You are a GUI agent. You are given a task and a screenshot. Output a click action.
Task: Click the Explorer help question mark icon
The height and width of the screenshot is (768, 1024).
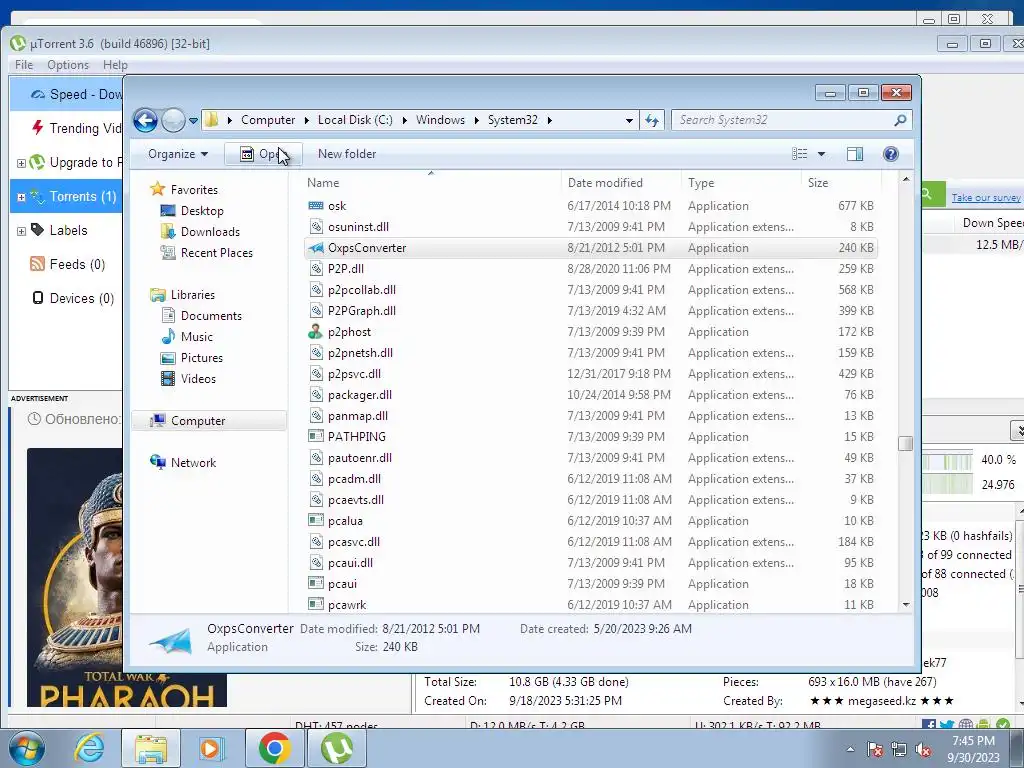891,154
